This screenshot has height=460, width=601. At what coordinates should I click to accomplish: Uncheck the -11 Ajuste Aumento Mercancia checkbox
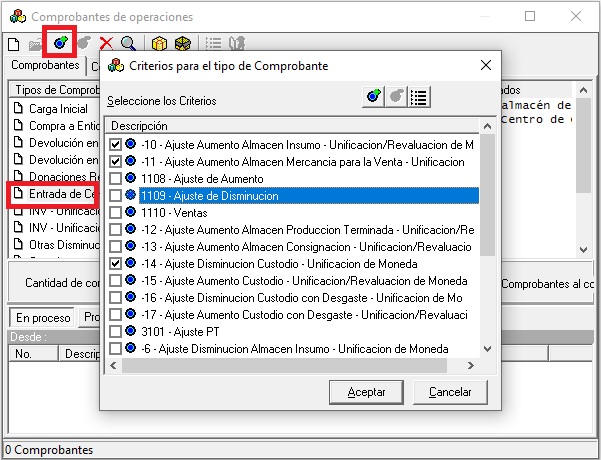click(115, 161)
